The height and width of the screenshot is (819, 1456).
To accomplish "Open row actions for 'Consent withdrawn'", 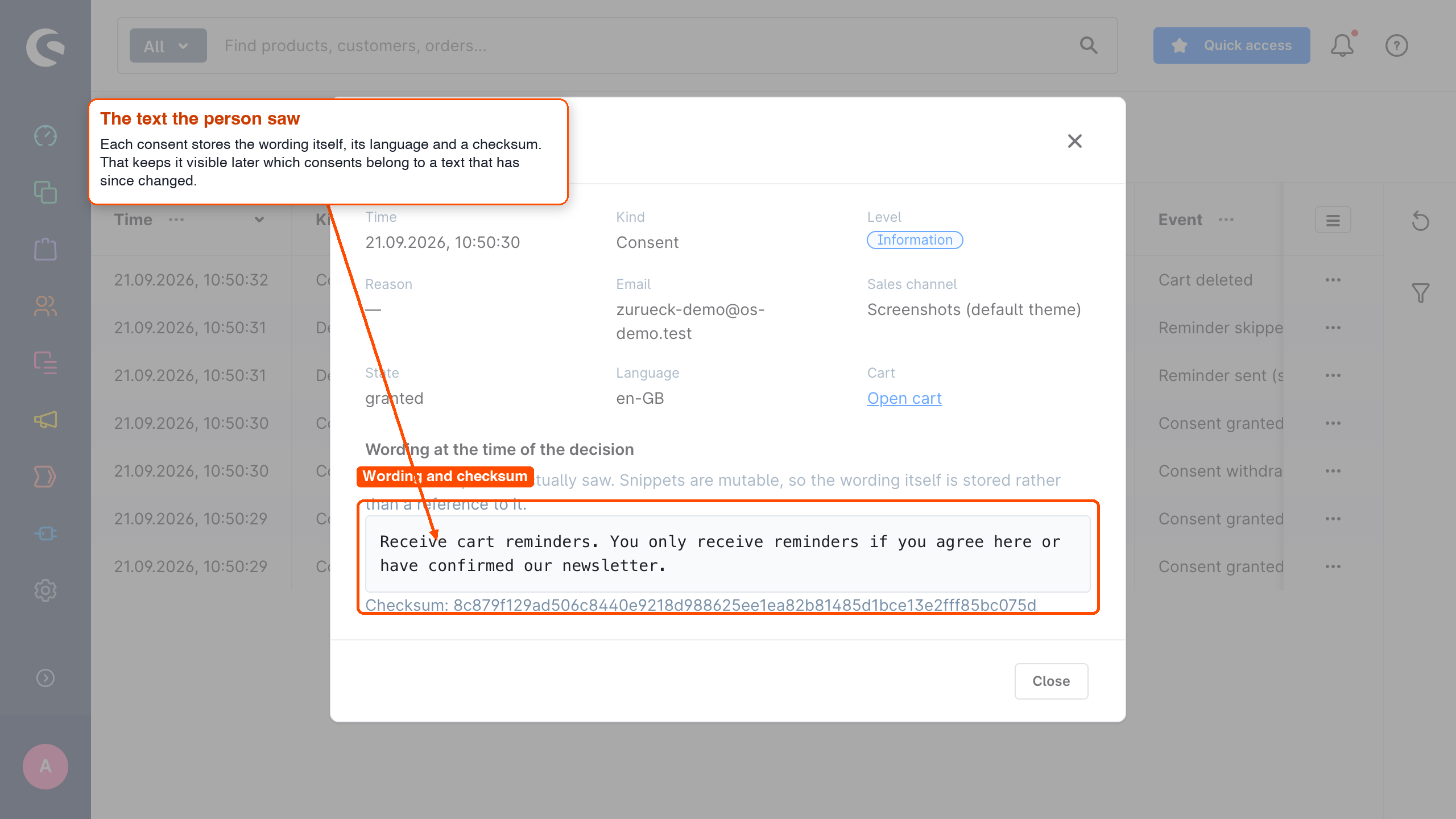I will click(1333, 471).
